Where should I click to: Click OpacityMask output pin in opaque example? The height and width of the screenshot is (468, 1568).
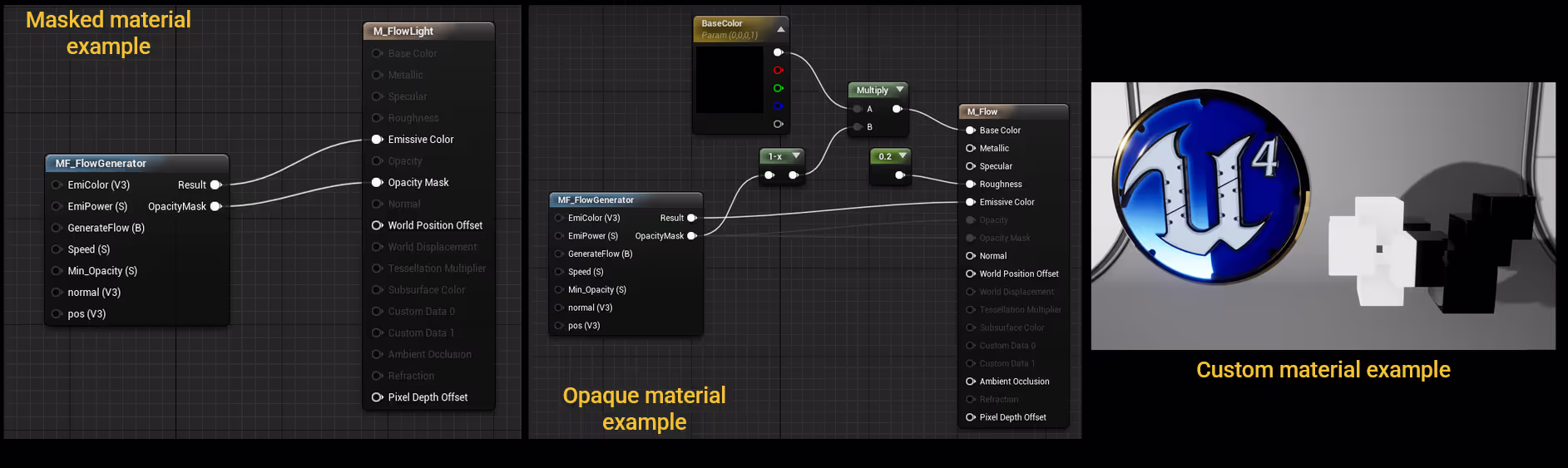[692, 236]
